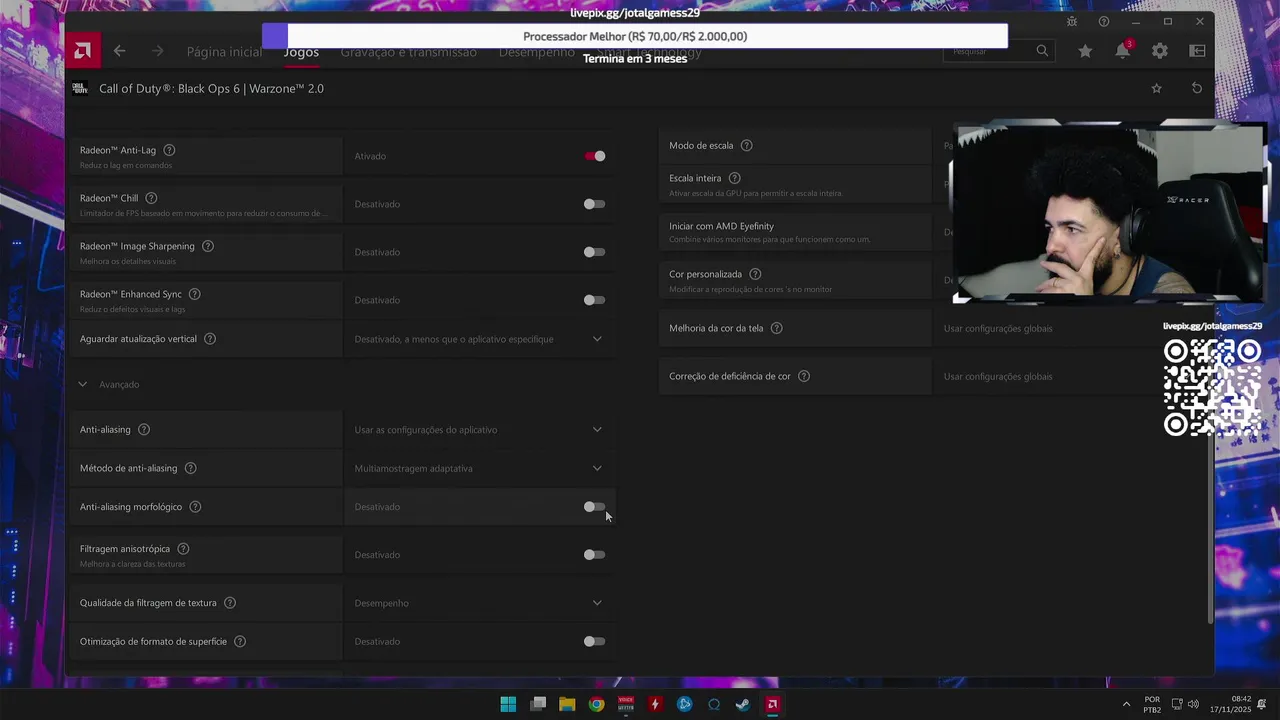Mark Call of Duty profile as favorite
This screenshot has width=1280, height=720.
coord(1157,88)
